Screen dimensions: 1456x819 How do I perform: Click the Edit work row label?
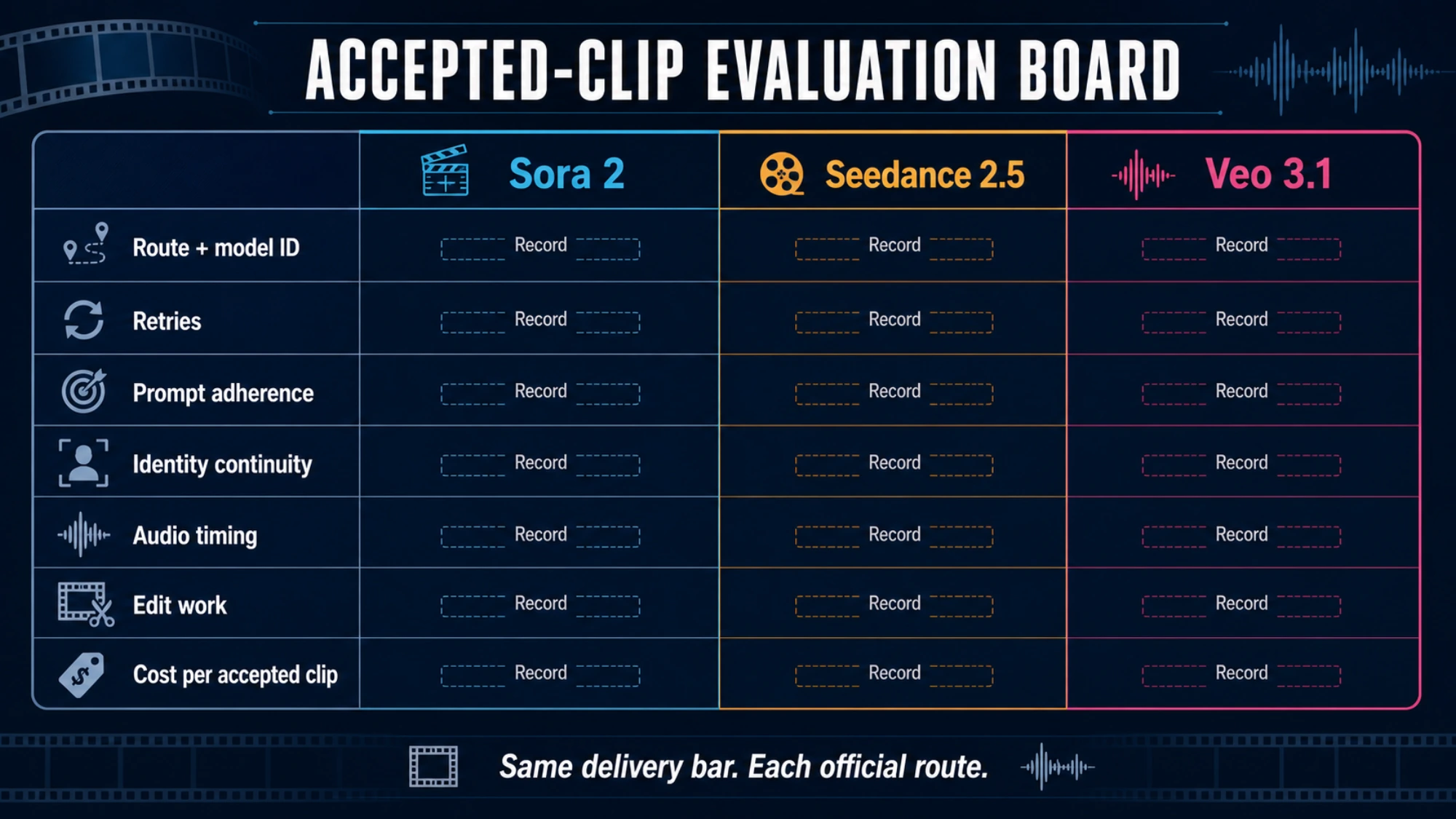pos(180,606)
